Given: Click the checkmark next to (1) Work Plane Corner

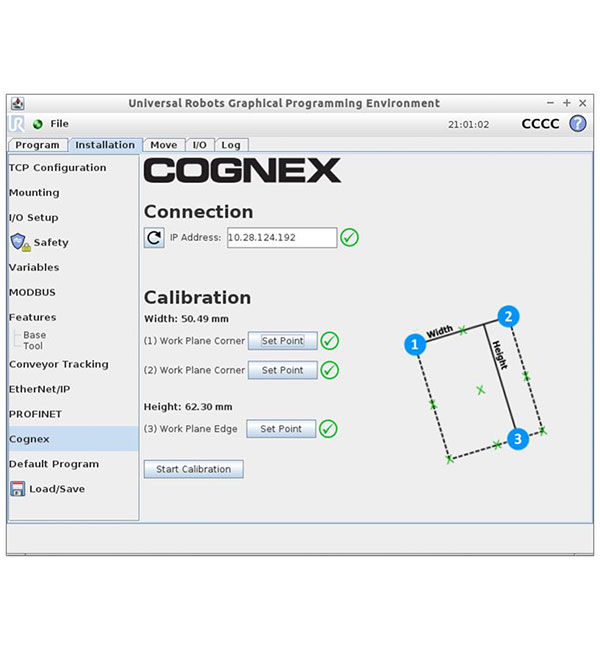Looking at the screenshot, I should [330, 341].
